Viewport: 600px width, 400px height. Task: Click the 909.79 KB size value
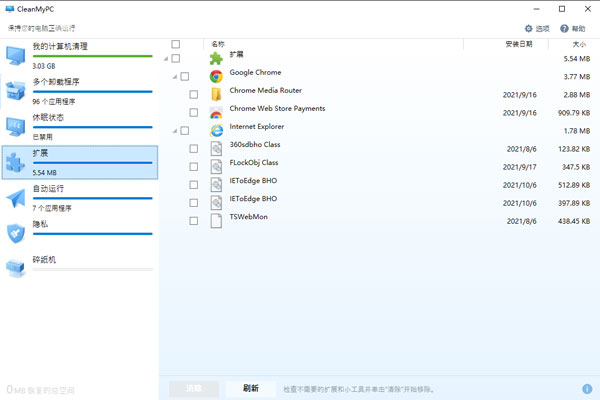(574, 113)
